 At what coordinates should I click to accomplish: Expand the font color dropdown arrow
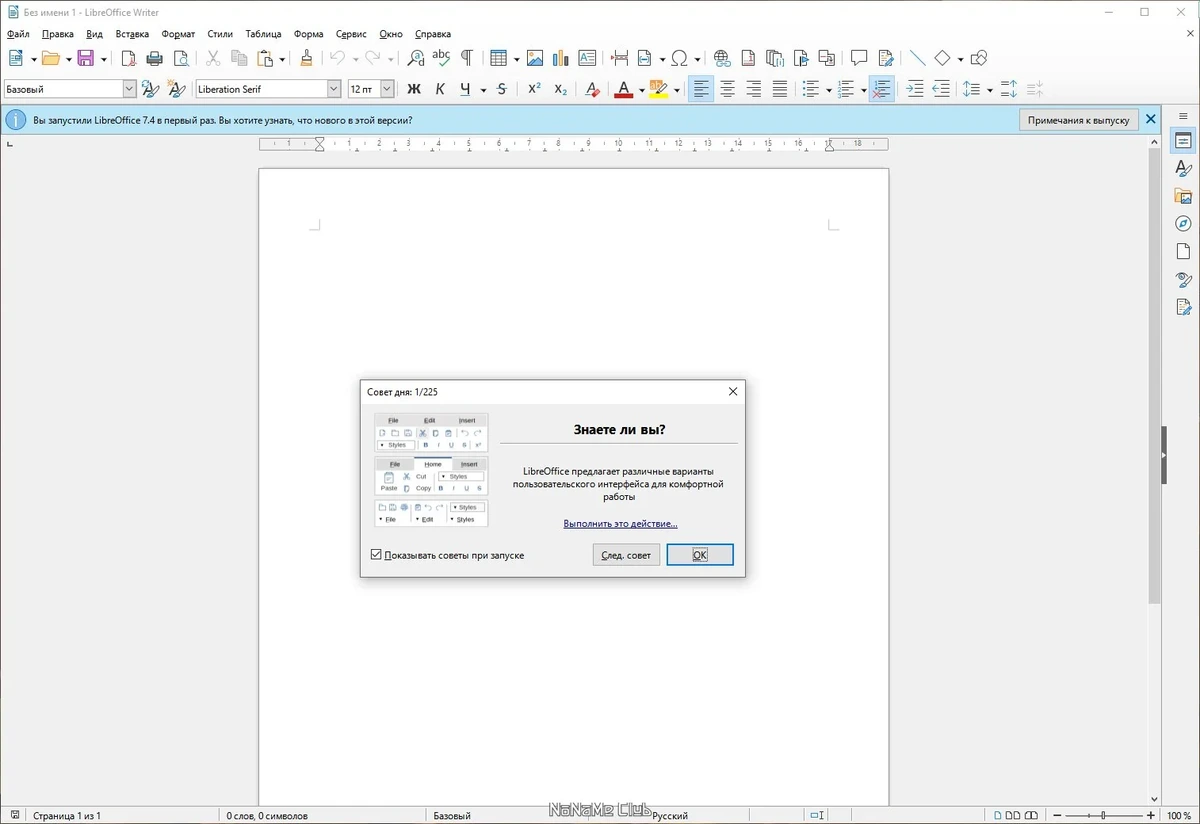click(643, 90)
